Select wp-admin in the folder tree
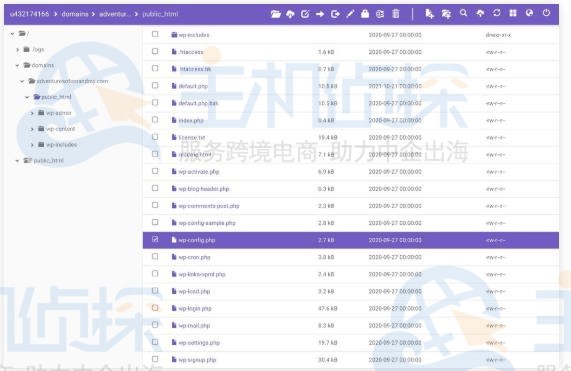 pyautogui.click(x=59, y=113)
